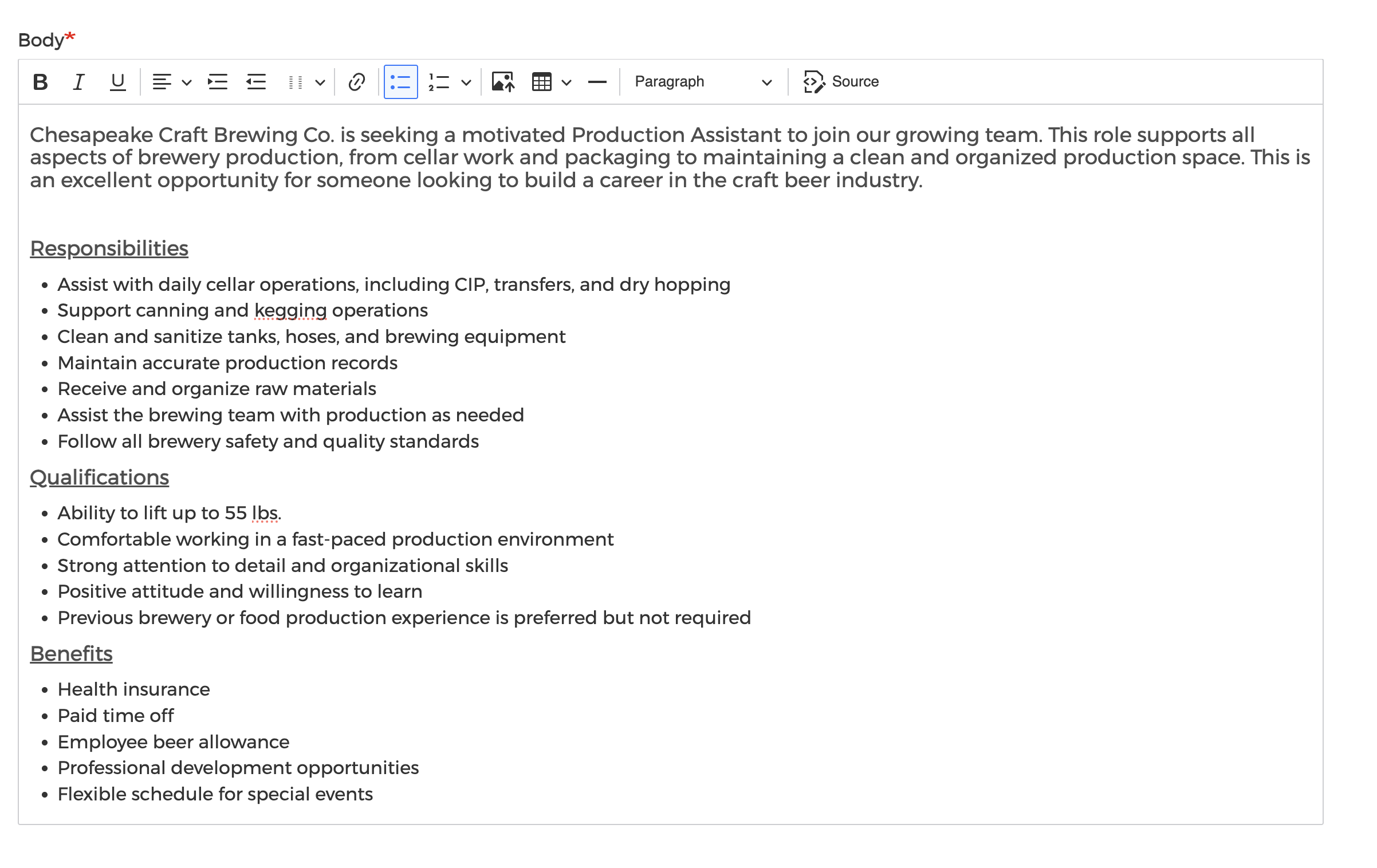Toggle bold formatting

coord(40,82)
